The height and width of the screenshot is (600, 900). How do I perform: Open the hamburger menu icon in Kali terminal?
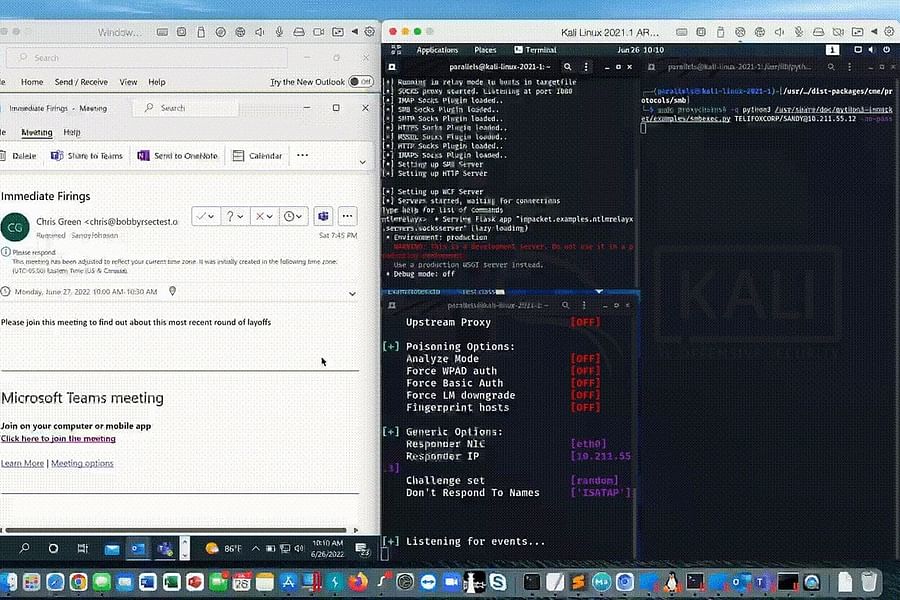point(586,64)
